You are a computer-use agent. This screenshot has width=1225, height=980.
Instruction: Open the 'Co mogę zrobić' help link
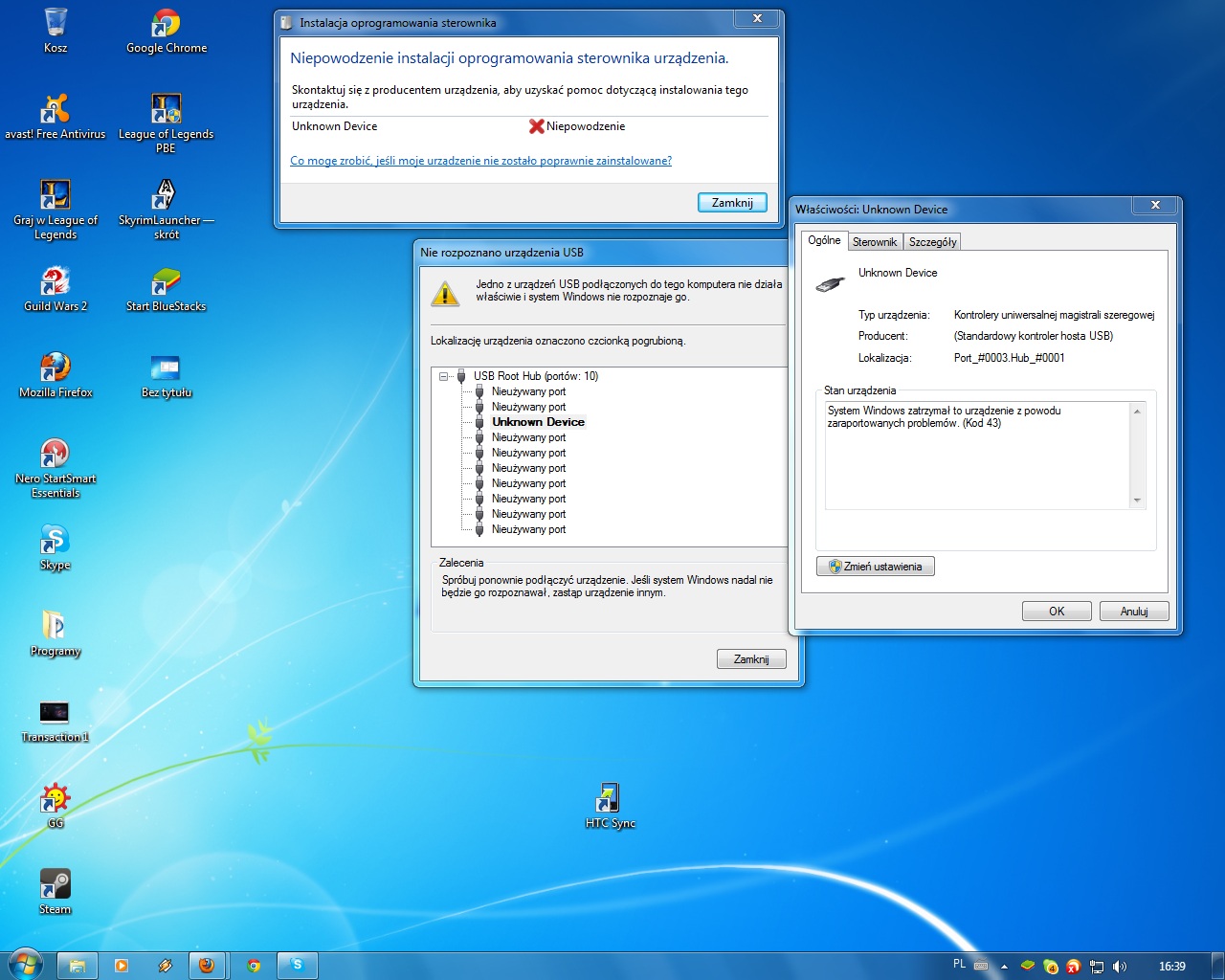481,161
